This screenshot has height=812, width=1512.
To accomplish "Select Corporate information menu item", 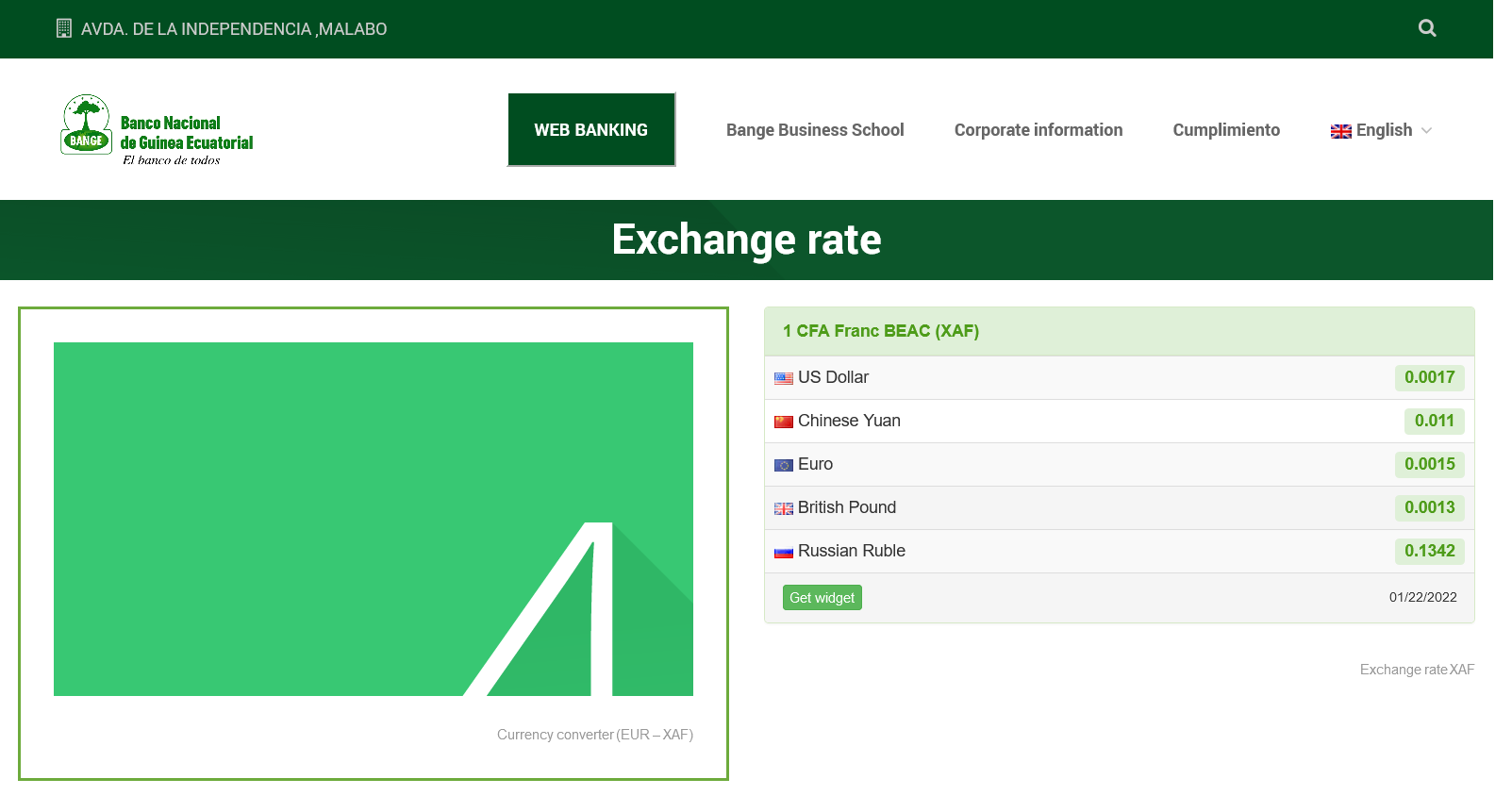I will pyautogui.click(x=1038, y=130).
